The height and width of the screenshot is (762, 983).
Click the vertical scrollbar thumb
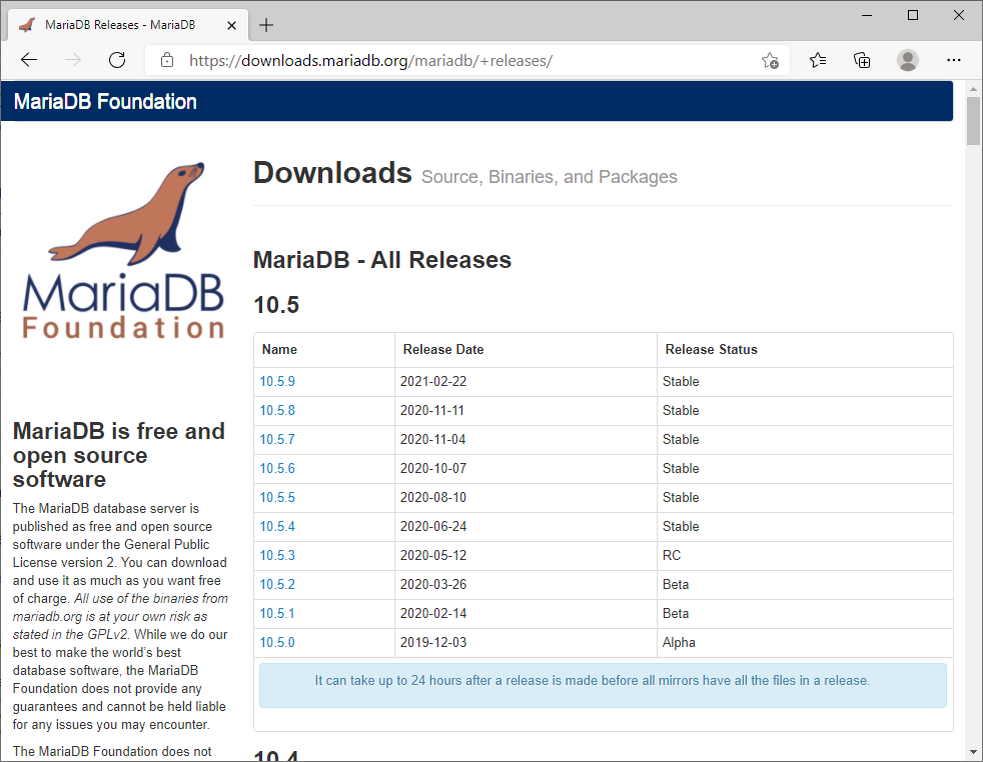coord(973,121)
